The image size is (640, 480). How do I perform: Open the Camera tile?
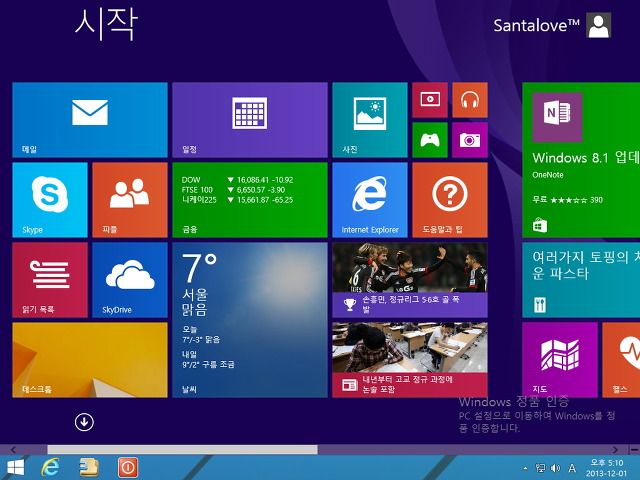[x=470, y=140]
